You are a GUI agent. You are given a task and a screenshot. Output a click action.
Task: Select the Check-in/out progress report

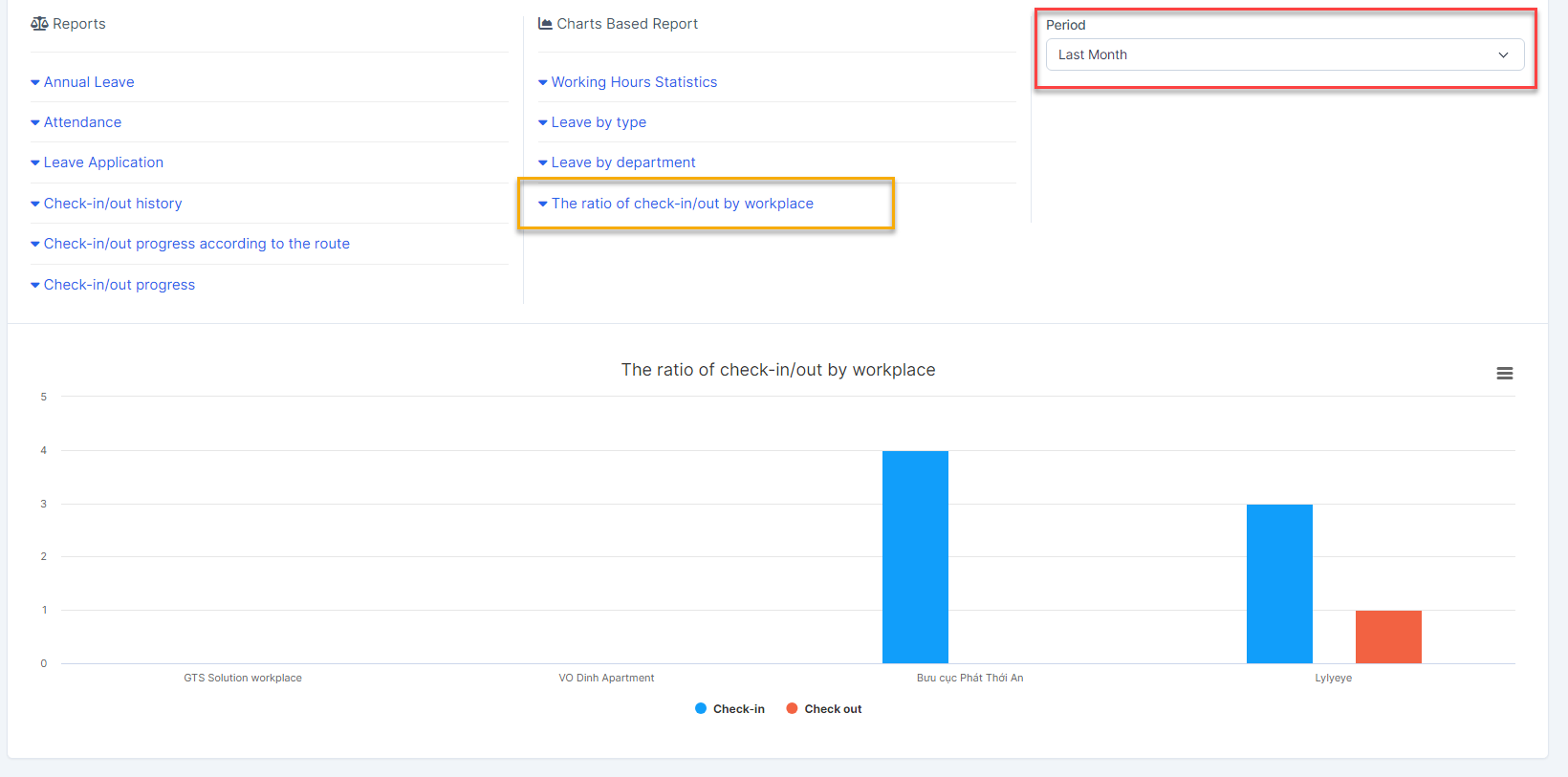coord(119,285)
